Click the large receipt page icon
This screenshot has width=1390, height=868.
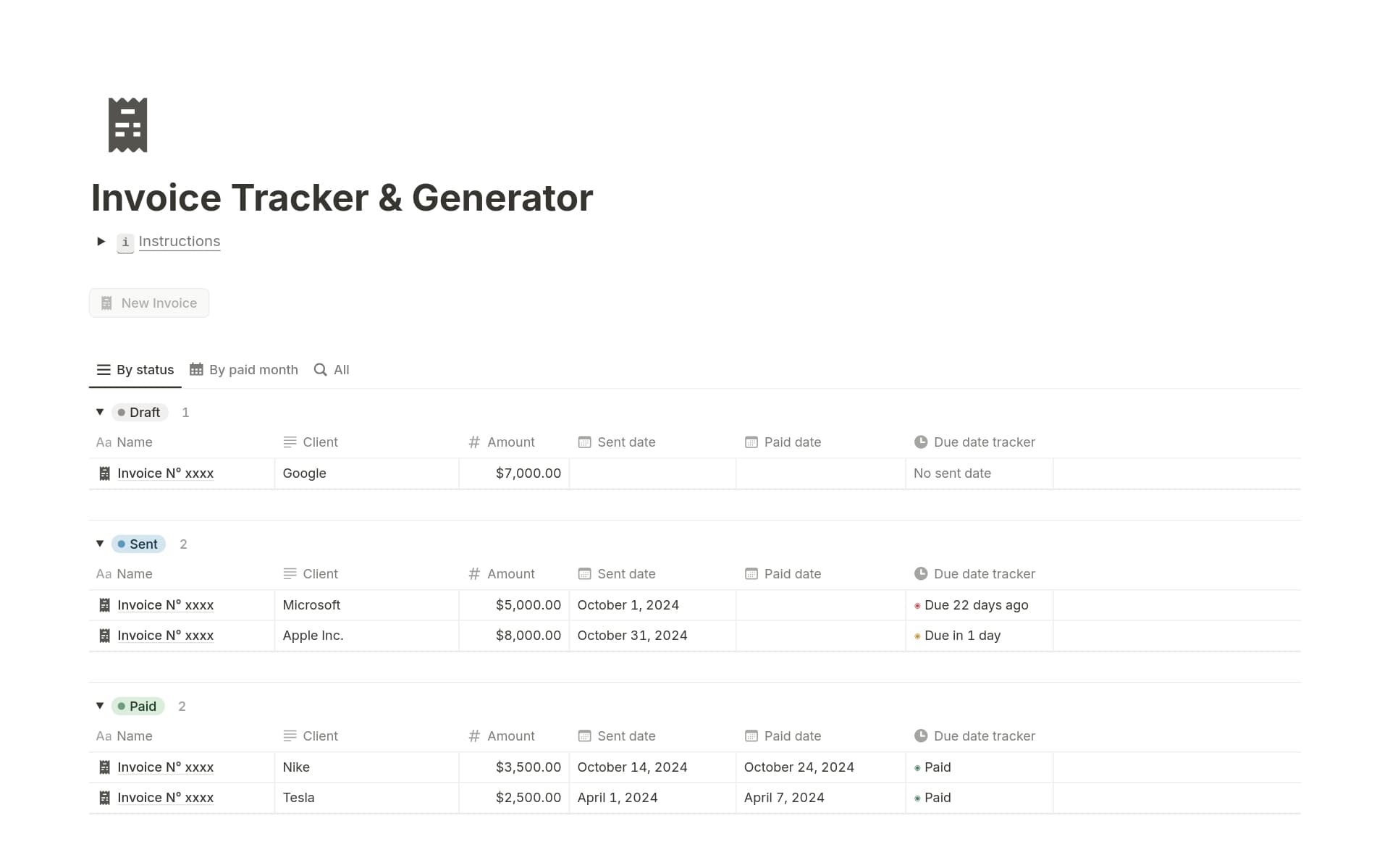pos(127,125)
